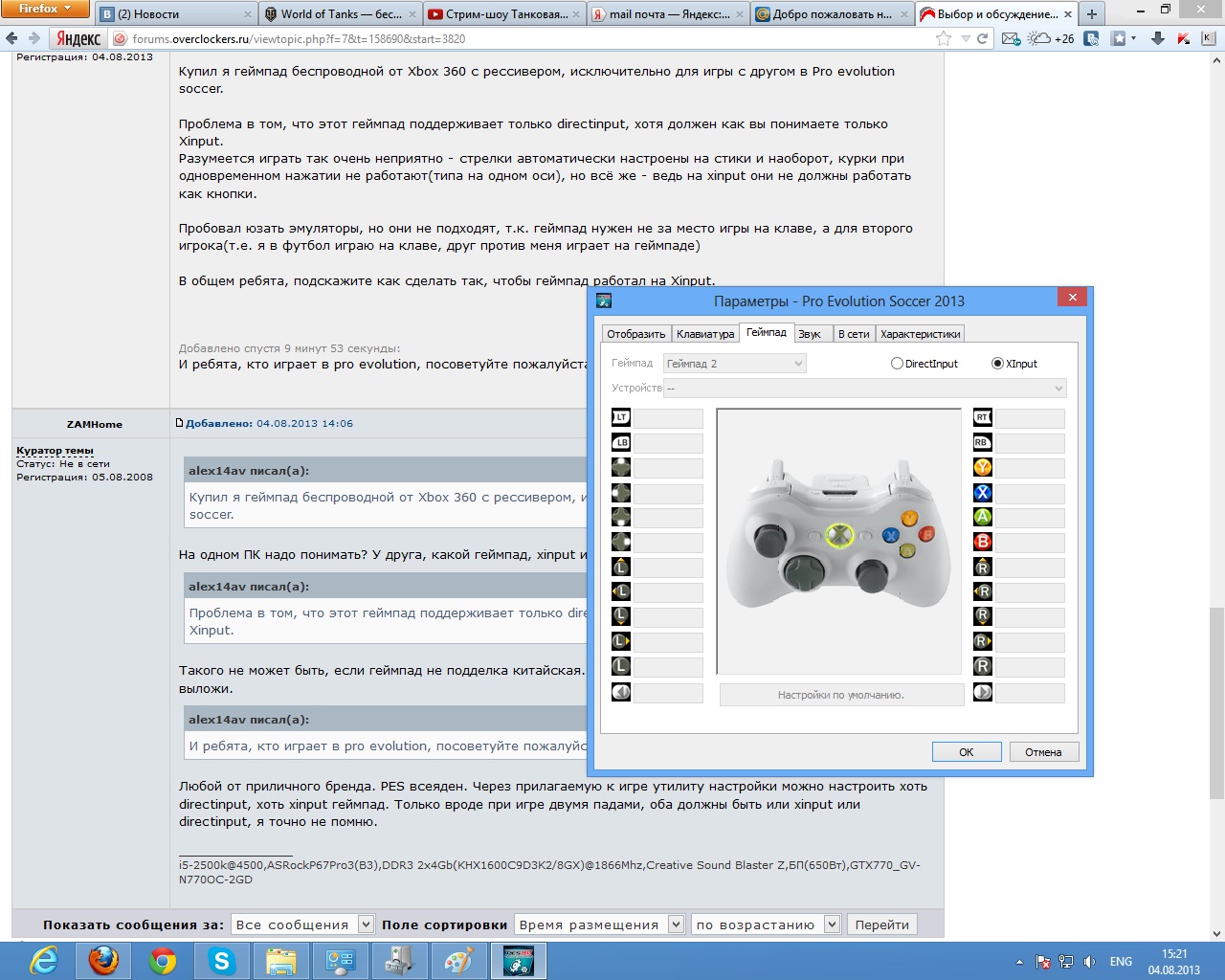Click the Перейти button
The width and height of the screenshot is (1225, 980).
point(882,924)
